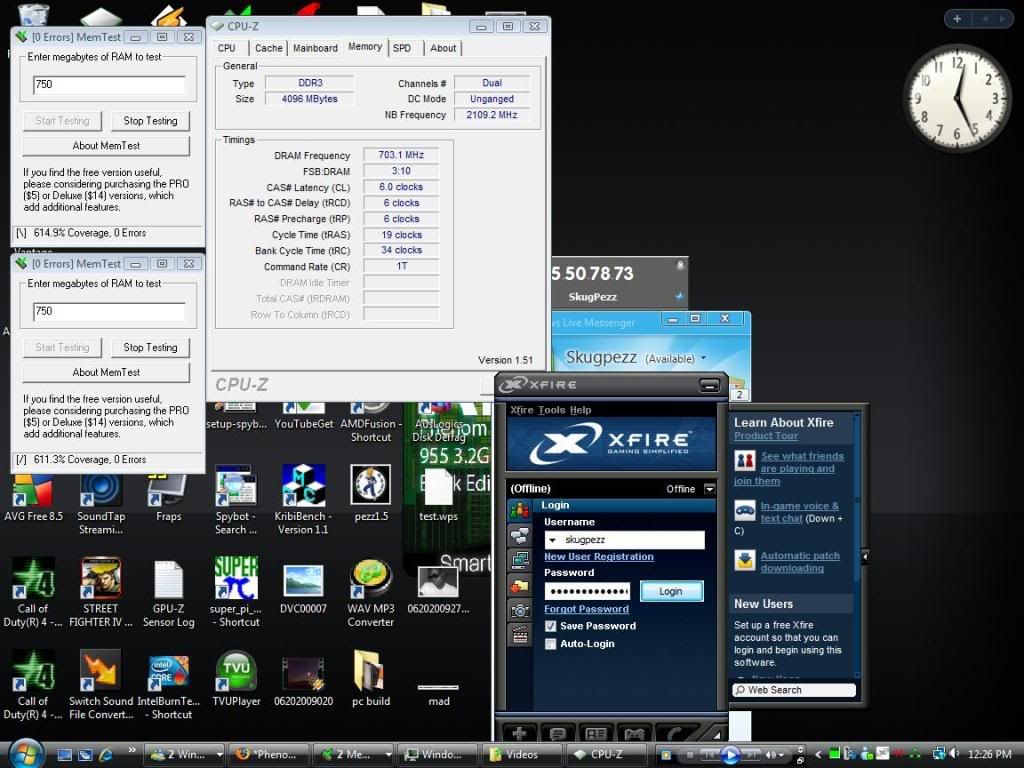The image size is (1024, 768).
Task: Click the RAM megabytes field in 611.3% MemTest
Action: pos(109,311)
